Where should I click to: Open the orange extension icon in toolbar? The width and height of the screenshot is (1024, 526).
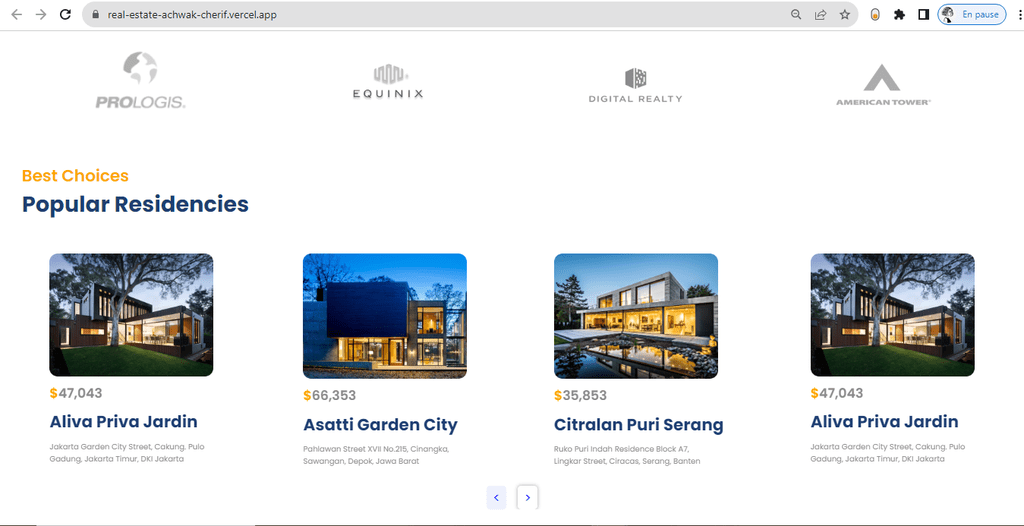pyautogui.click(x=875, y=14)
